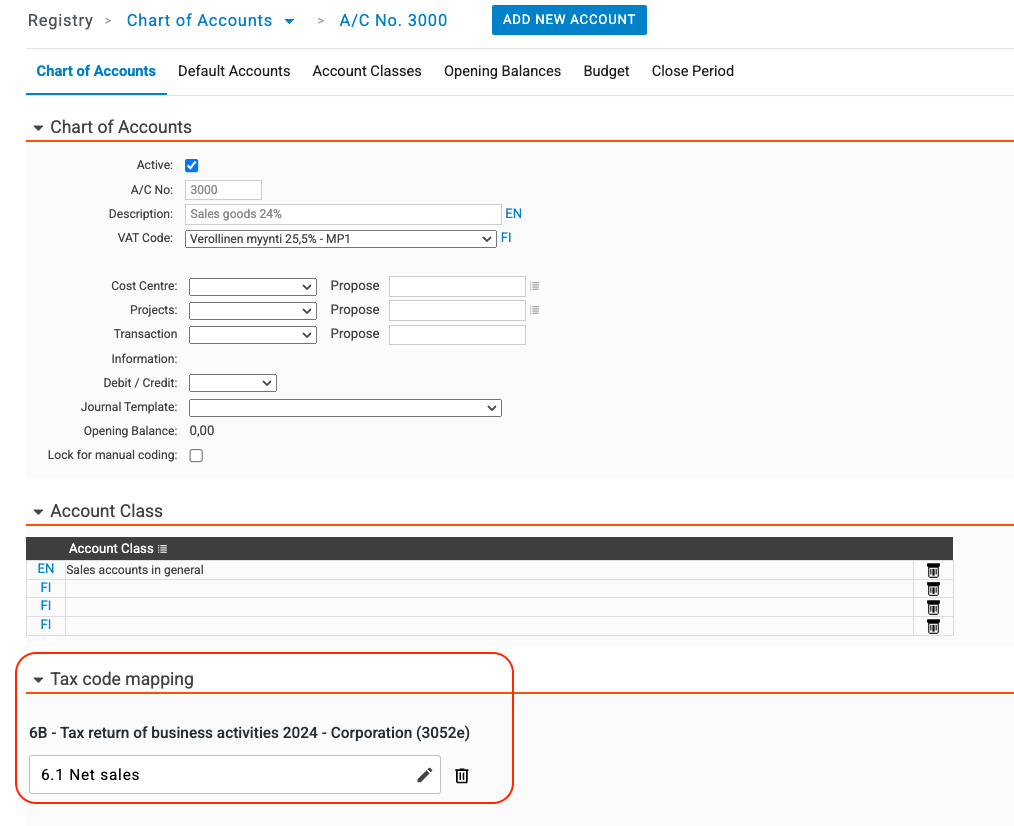Click the trash icon in the last account class row
The width and height of the screenshot is (1014, 826).
933,626
